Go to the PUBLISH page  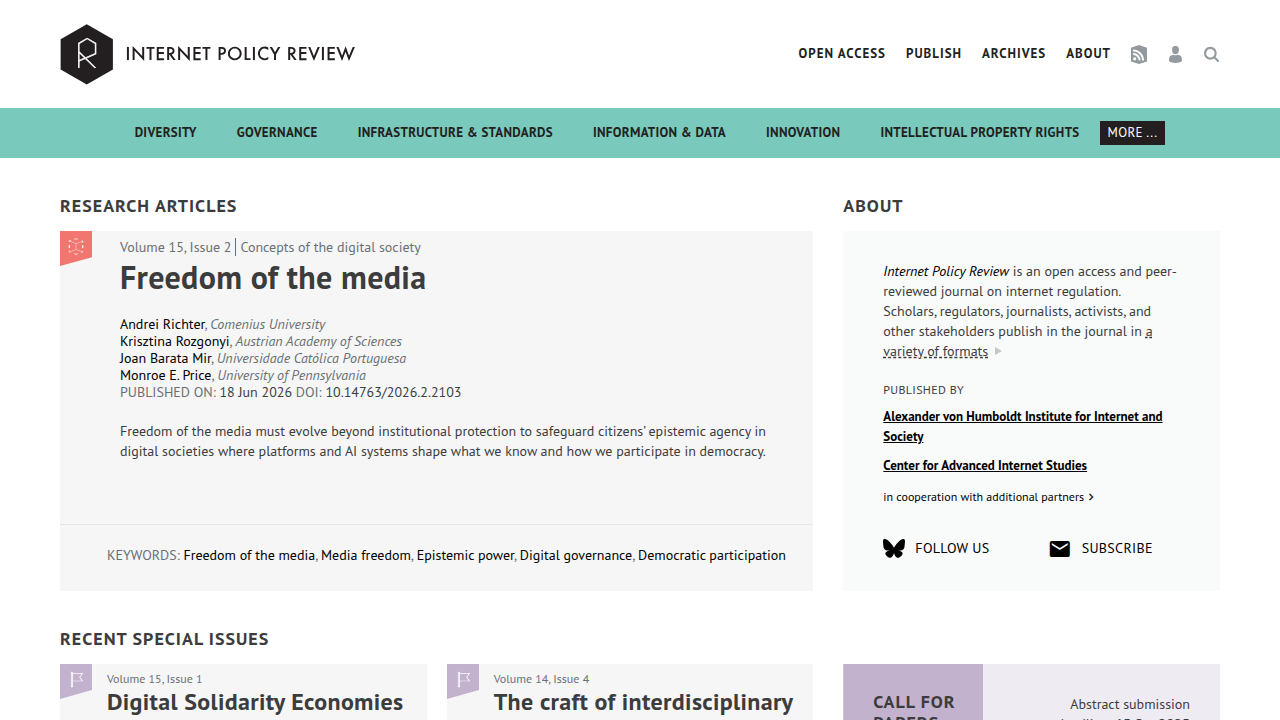[x=934, y=53]
